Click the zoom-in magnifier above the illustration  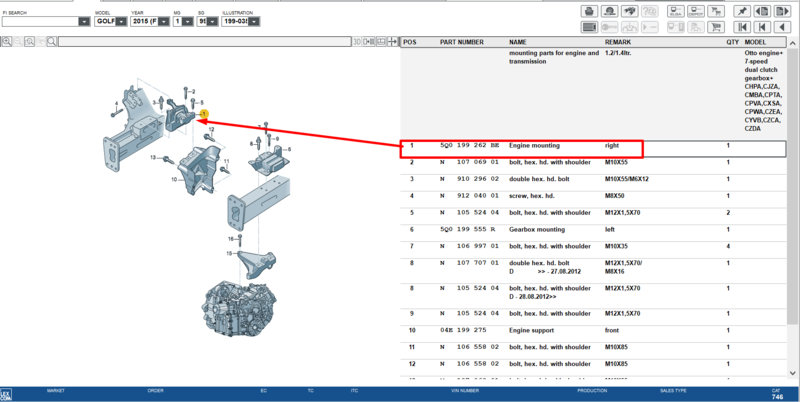point(7,41)
